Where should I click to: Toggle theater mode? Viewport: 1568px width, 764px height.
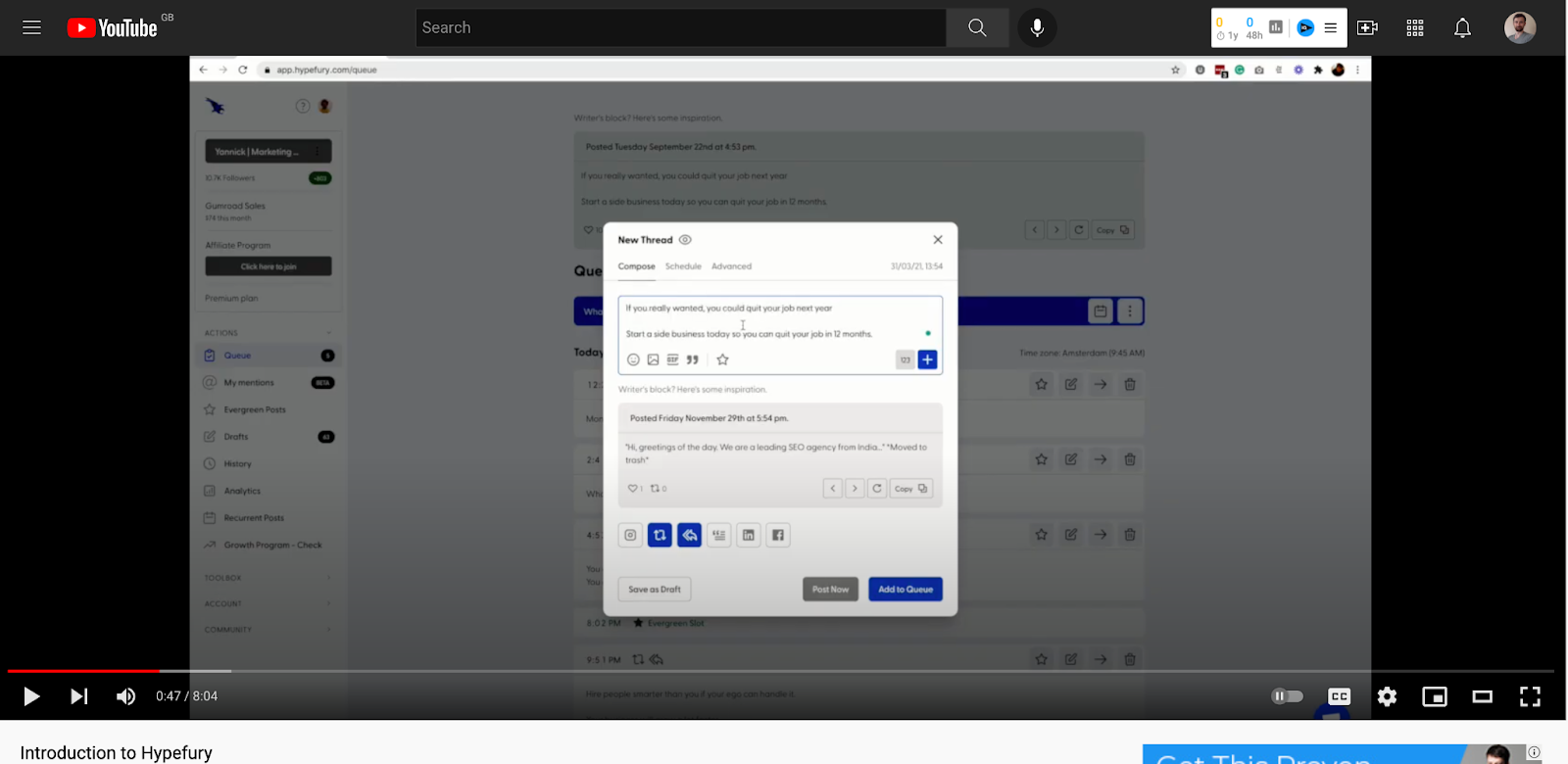coord(1482,696)
